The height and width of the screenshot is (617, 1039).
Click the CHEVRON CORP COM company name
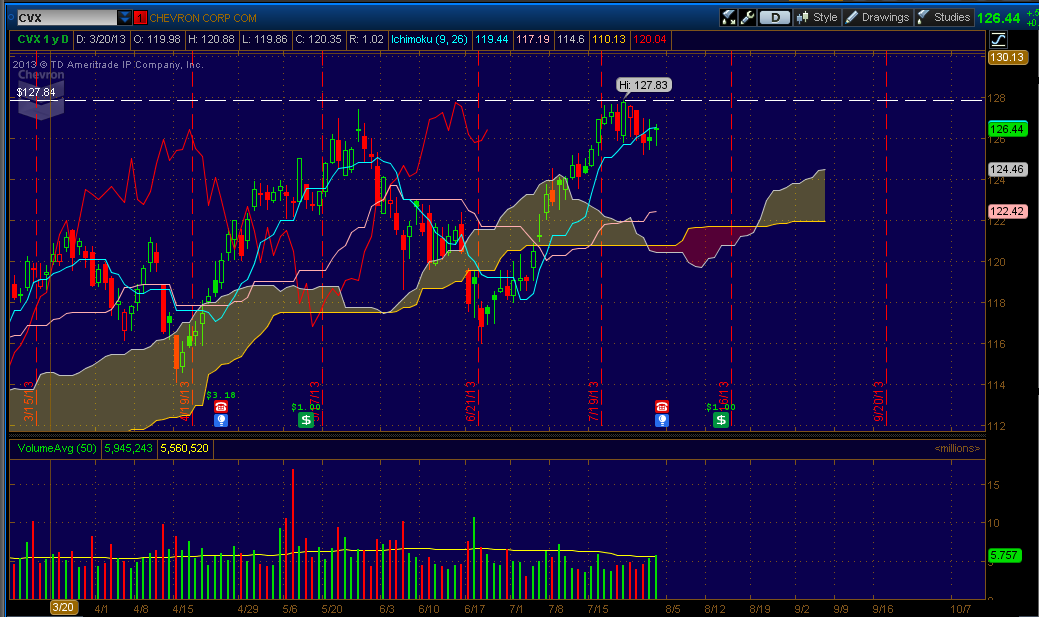[203, 18]
